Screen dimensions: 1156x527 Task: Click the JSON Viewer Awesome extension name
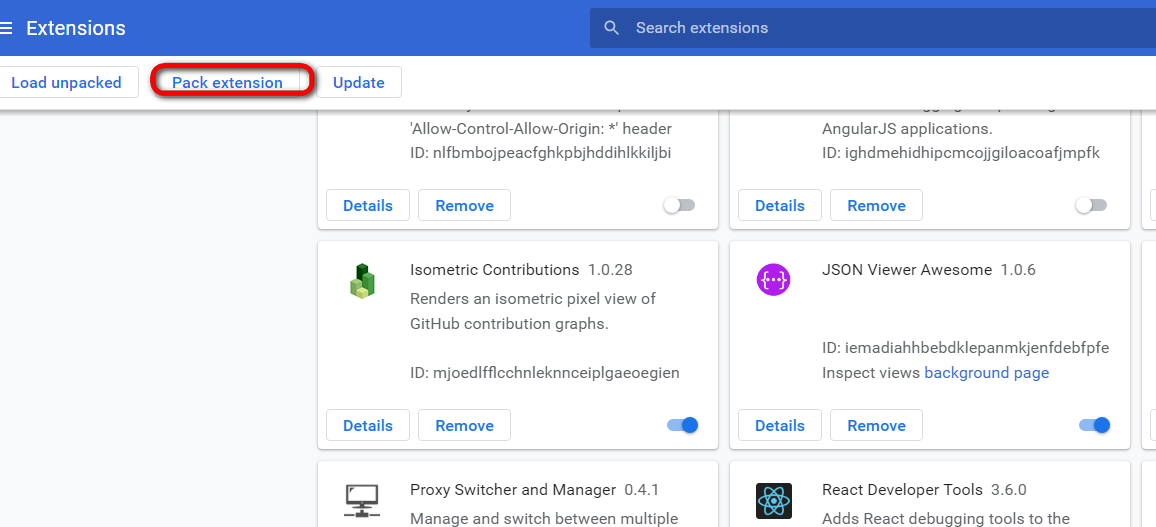[907, 270]
